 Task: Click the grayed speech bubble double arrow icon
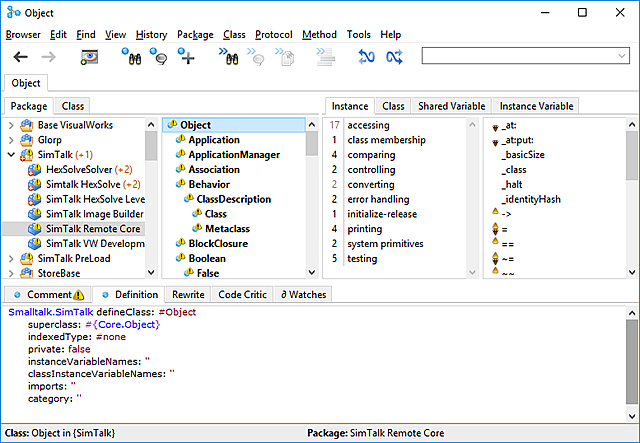256,57
